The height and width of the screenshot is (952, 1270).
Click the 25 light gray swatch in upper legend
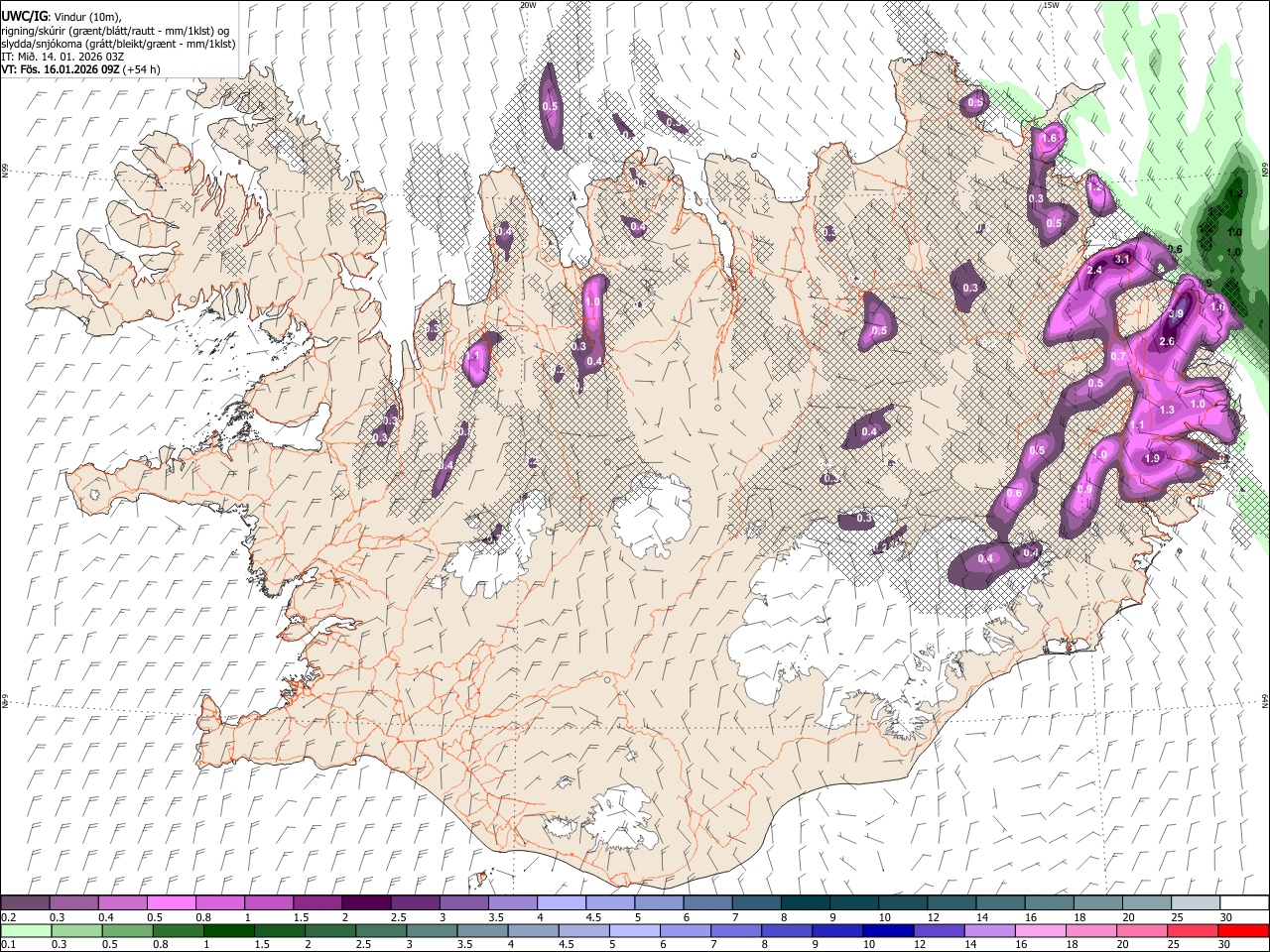tap(1195, 903)
